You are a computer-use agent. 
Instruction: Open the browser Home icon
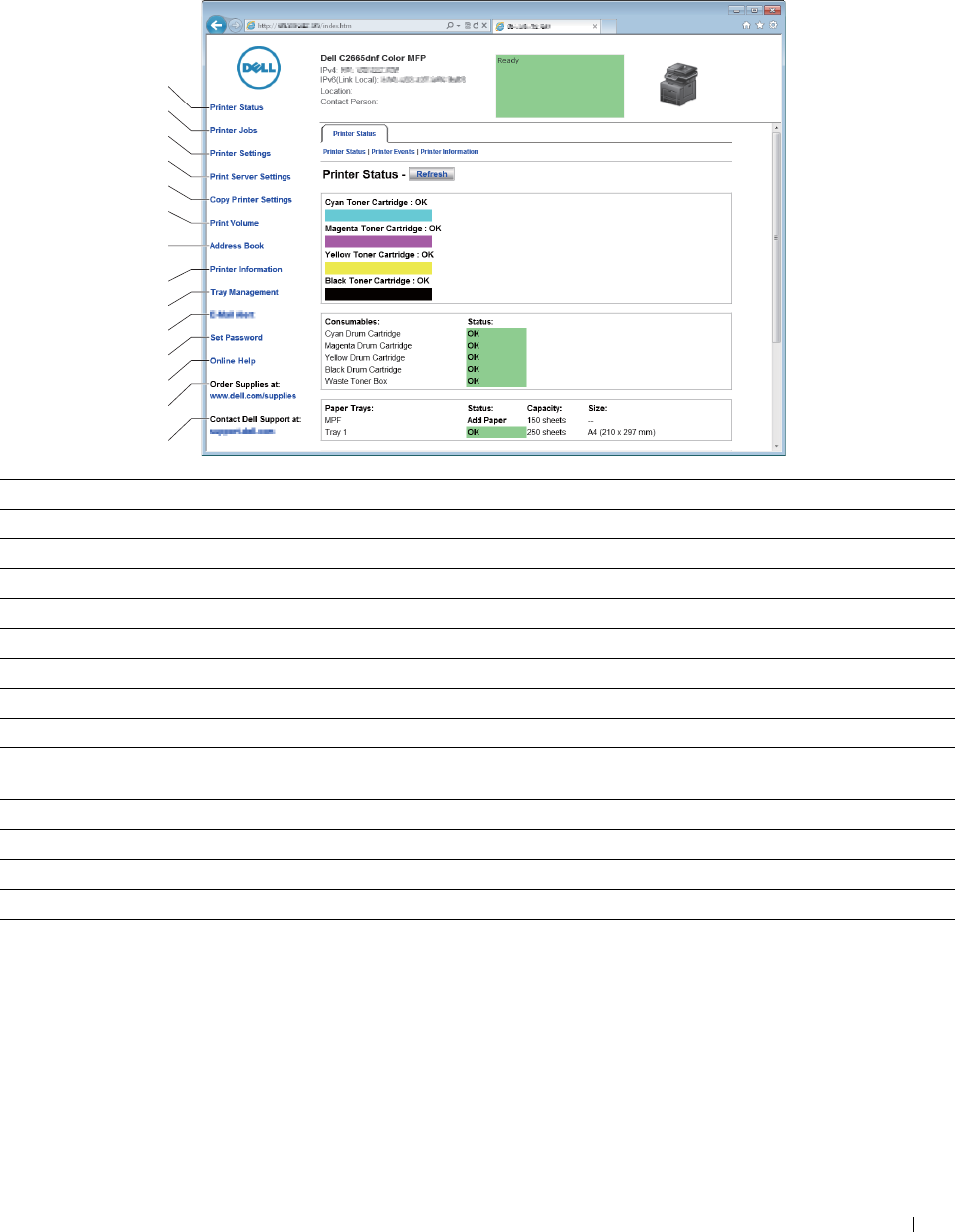(x=746, y=26)
